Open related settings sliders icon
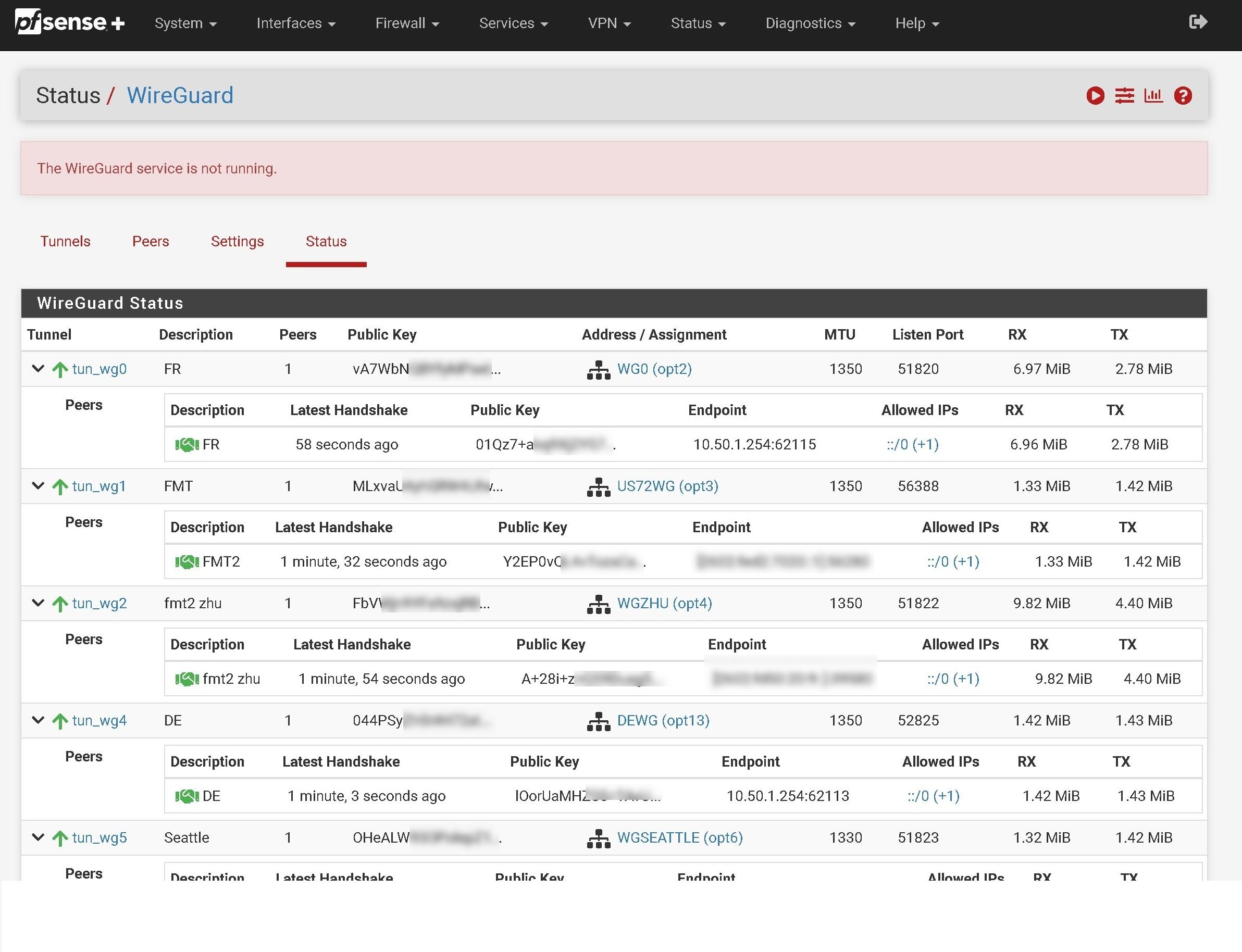 [1124, 96]
